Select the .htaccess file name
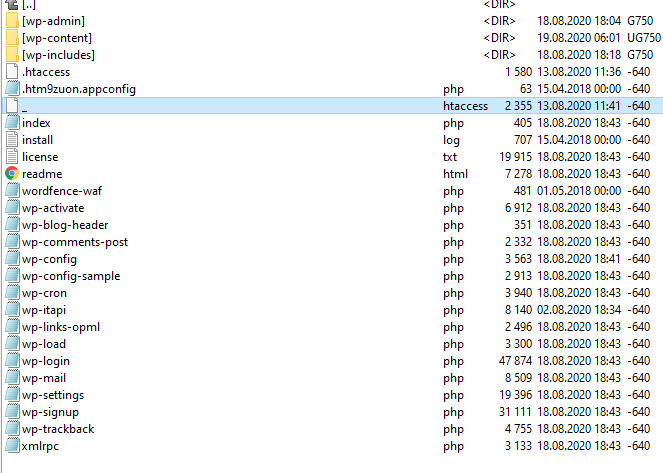663x473 pixels. [46, 72]
